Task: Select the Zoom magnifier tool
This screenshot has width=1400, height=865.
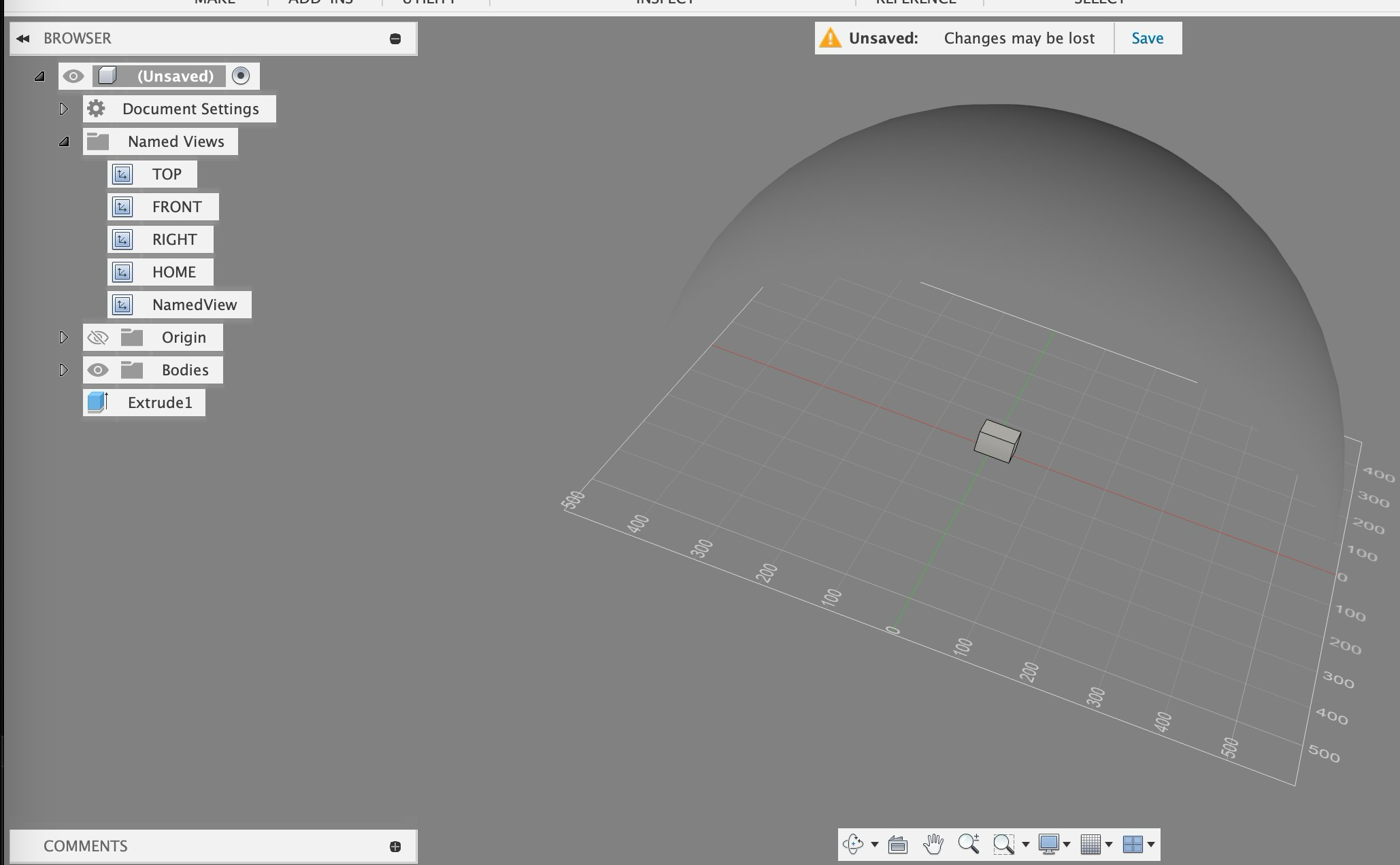Action: [969, 844]
